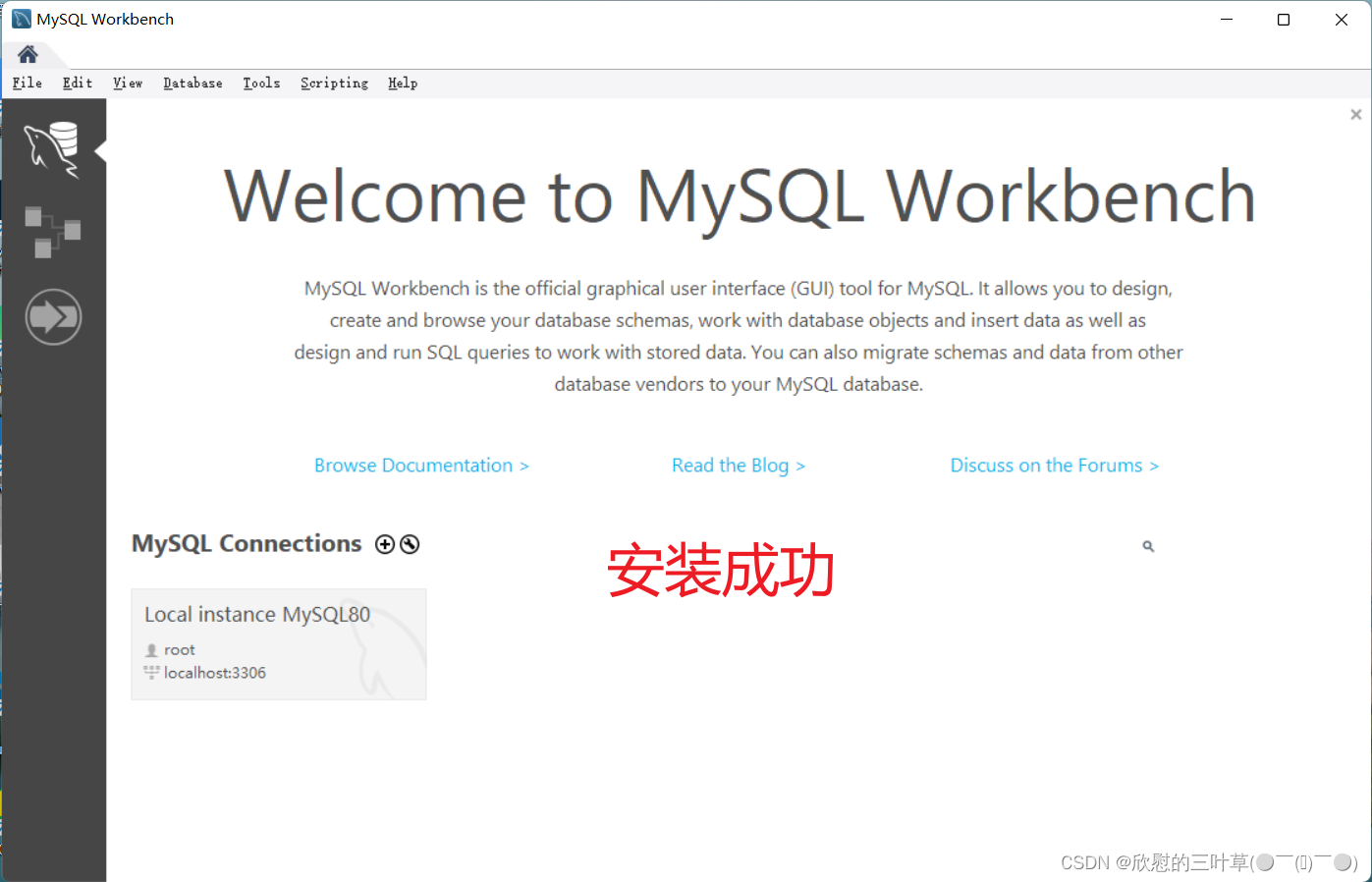Image resolution: width=1372 pixels, height=882 pixels.
Task: Open the Edit menu
Action: tap(78, 83)
